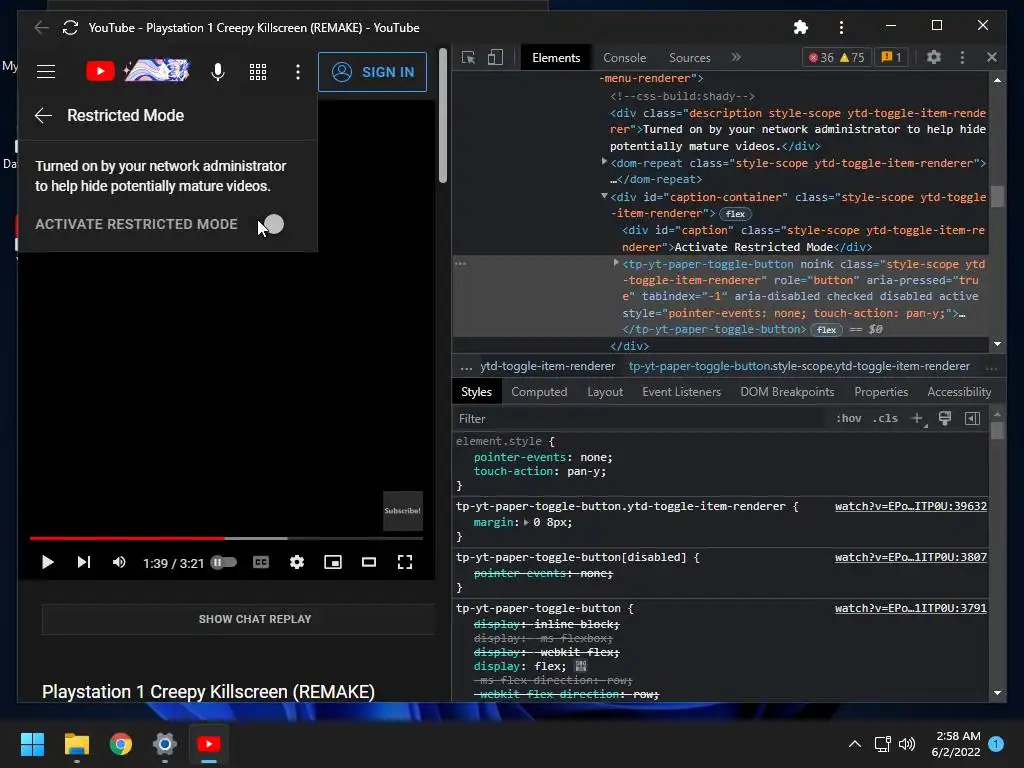The width and height of the screenshot is (1024, 768).
Task: Open errors and warnings counter
Action: coord(837,57)
